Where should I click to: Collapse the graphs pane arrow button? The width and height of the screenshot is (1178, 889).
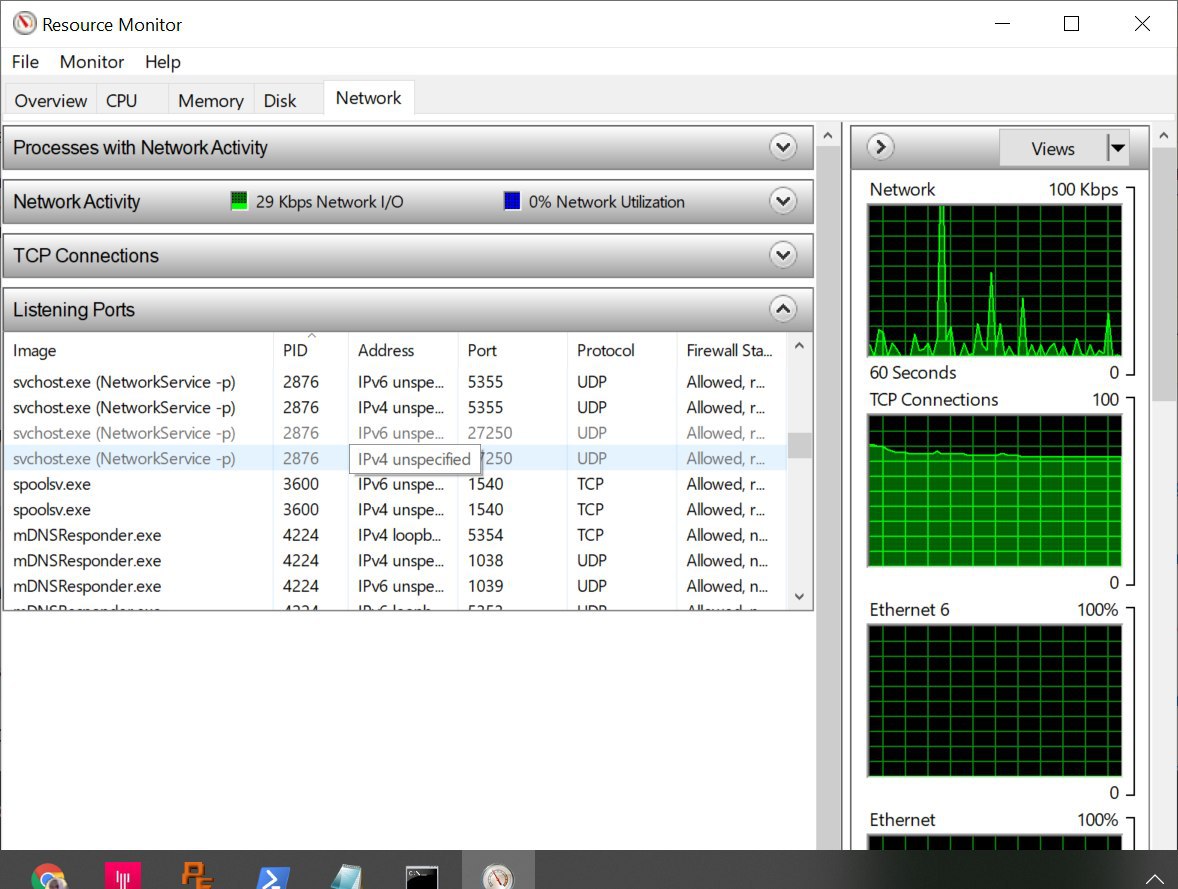pyautogui.click(x=880, y=147)
